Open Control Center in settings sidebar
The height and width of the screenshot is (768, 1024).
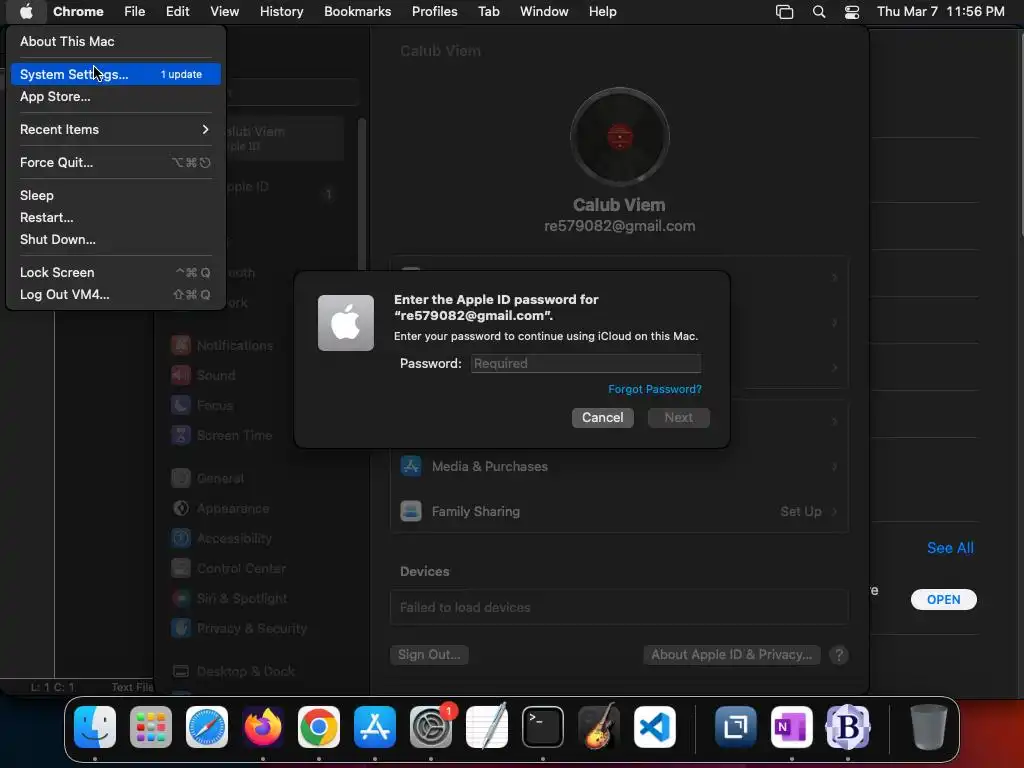pos(229,569)
